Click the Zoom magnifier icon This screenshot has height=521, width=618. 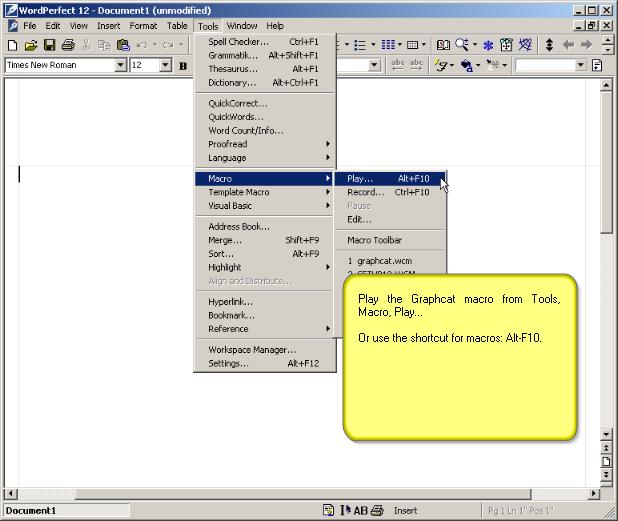pos(462,45)
